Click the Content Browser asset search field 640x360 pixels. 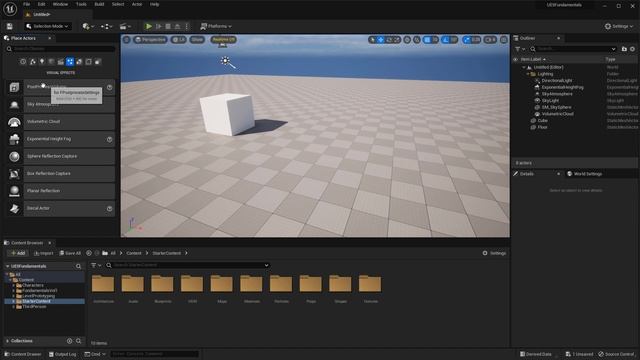pos(188,265)
